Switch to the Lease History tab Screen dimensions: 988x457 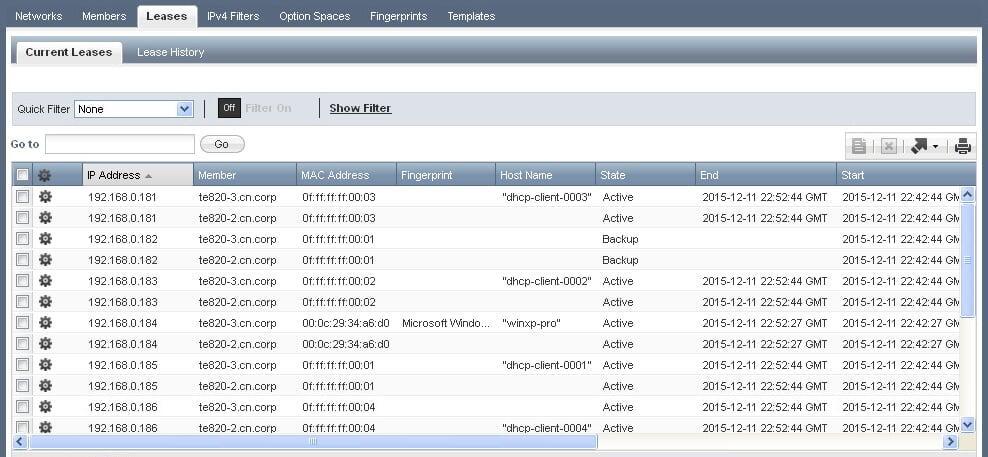[170, 52]
